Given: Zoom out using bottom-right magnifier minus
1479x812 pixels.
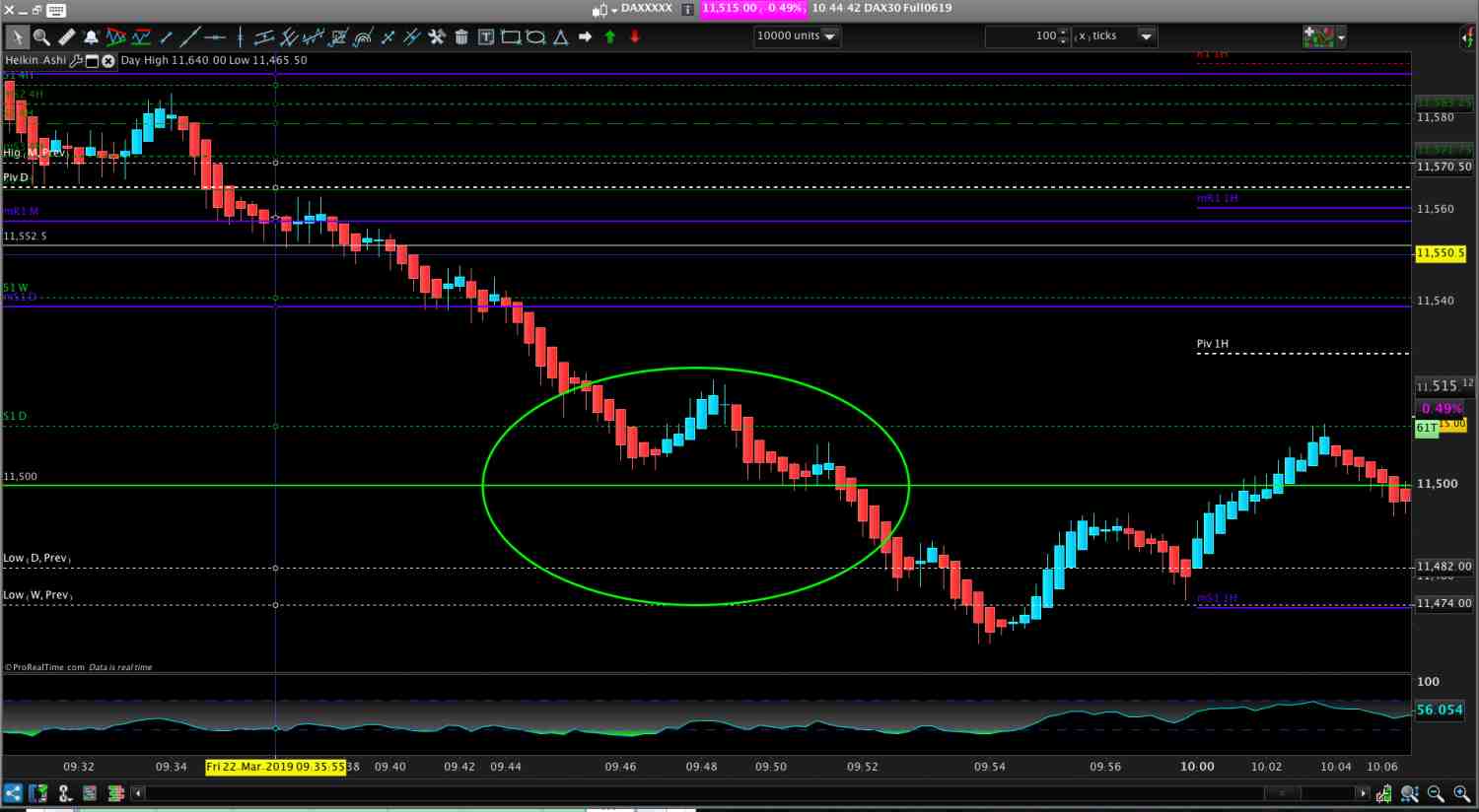Looking at the screenshot, I should 1436,793.
